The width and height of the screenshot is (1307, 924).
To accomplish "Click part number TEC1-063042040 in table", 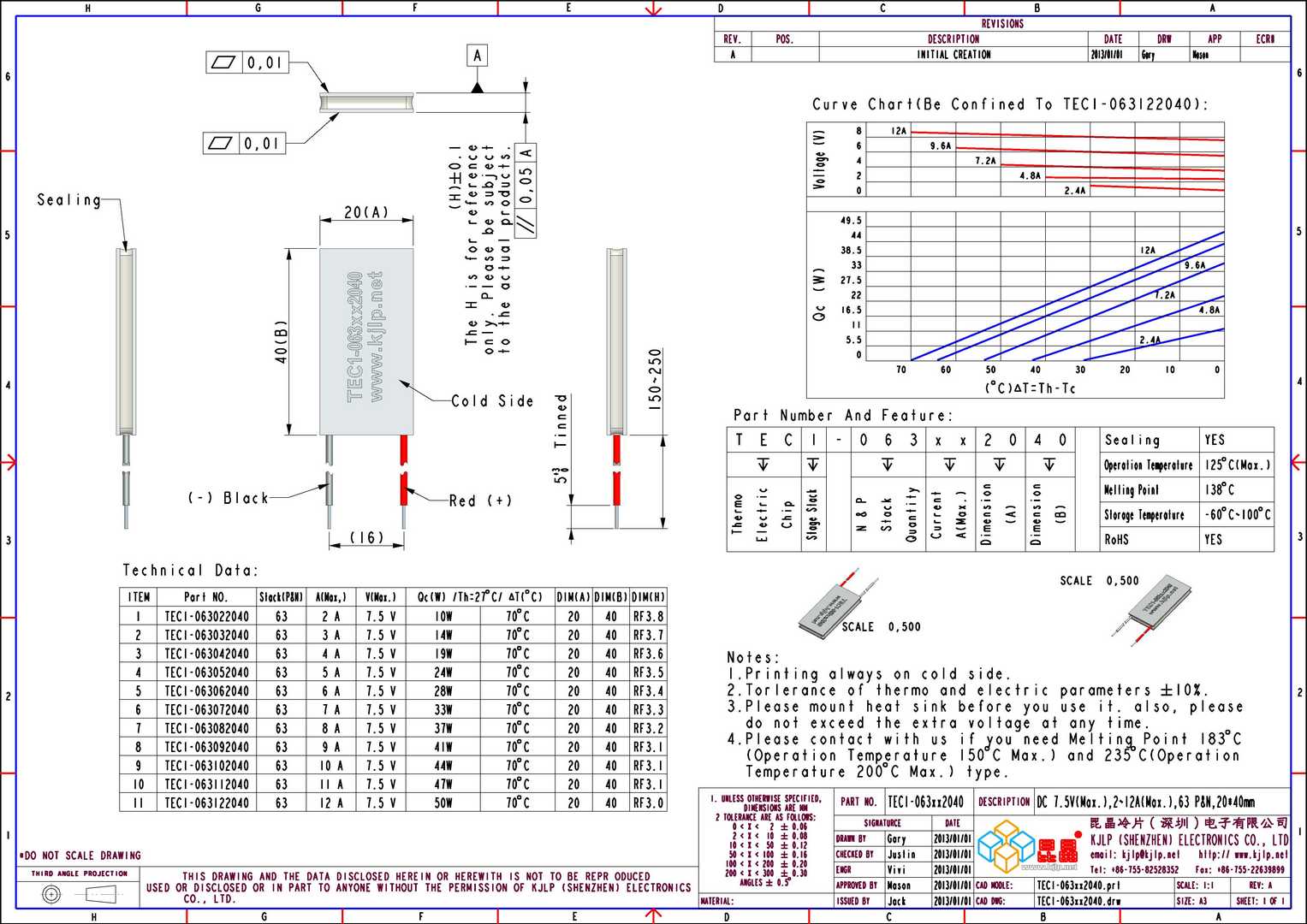I will pos(206,654).
